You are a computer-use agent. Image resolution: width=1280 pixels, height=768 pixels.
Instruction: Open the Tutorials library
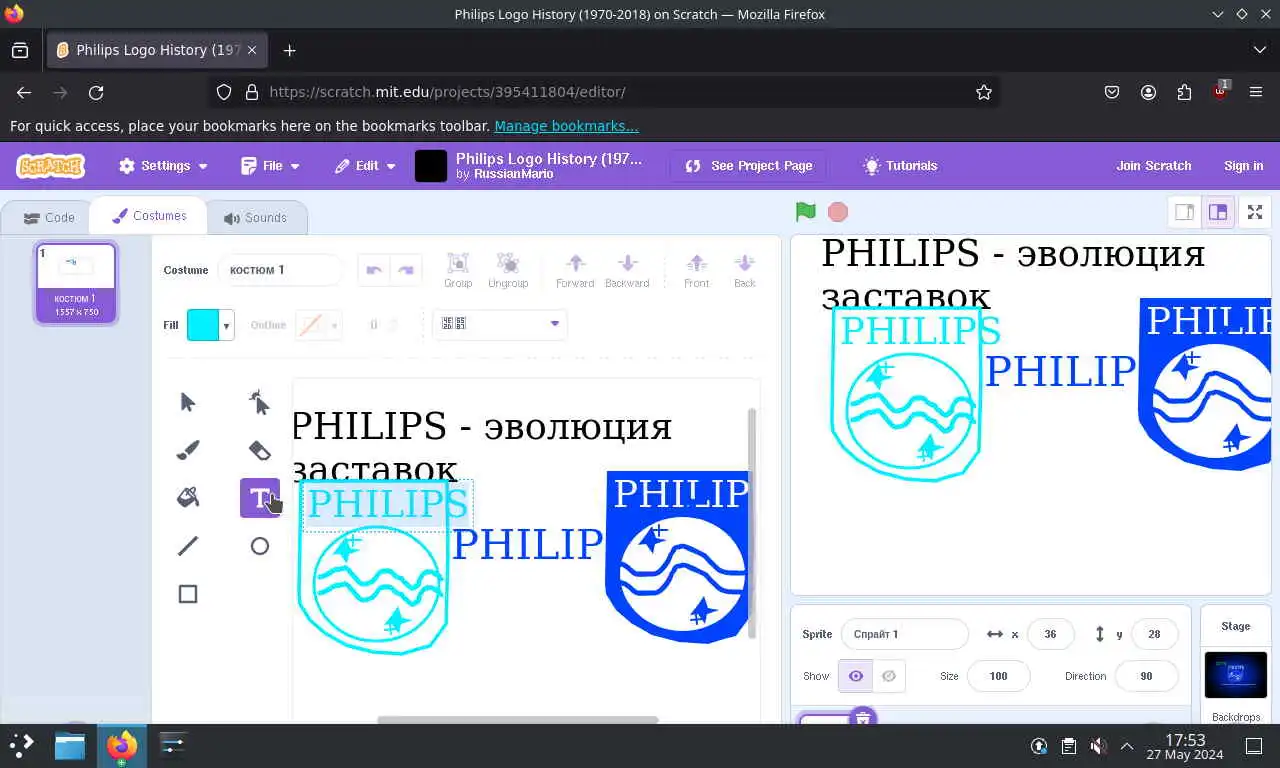(900, 166)
